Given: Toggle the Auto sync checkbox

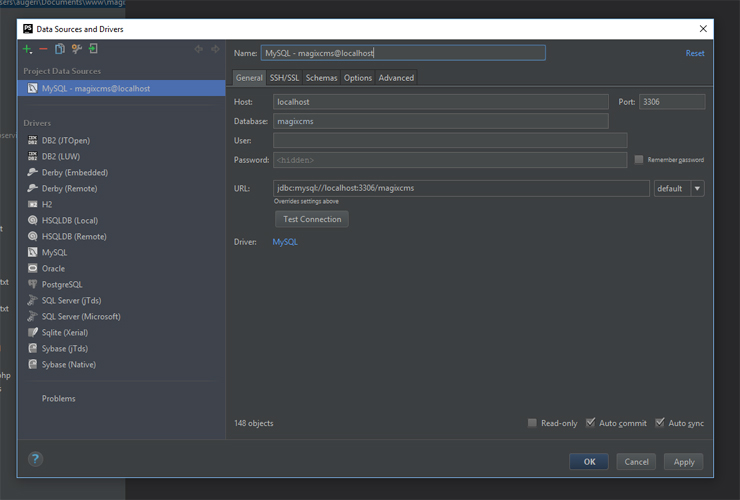Looking at the screenshot, I should (x=660, y=423).
